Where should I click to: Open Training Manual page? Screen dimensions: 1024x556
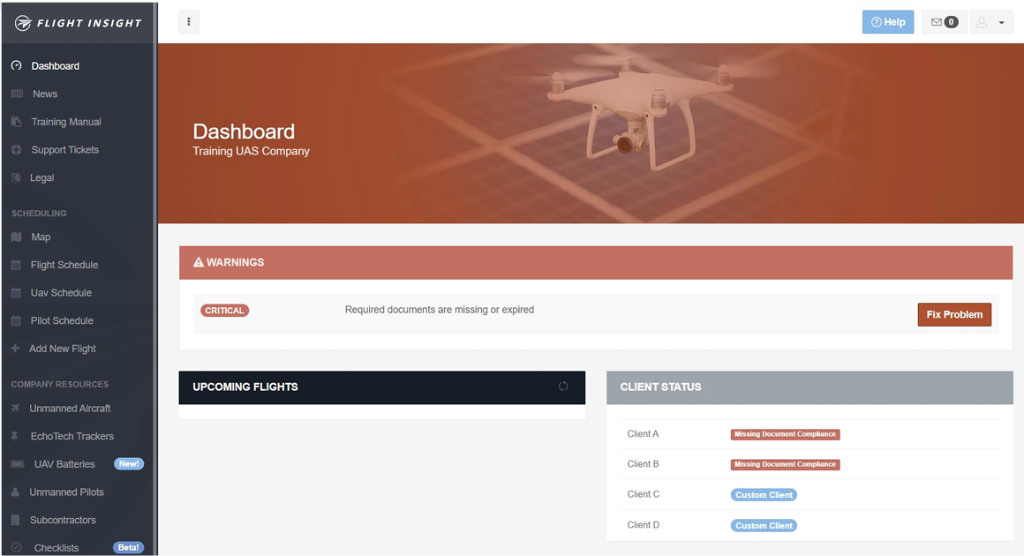pyautogui.click(x=66, y=122)
